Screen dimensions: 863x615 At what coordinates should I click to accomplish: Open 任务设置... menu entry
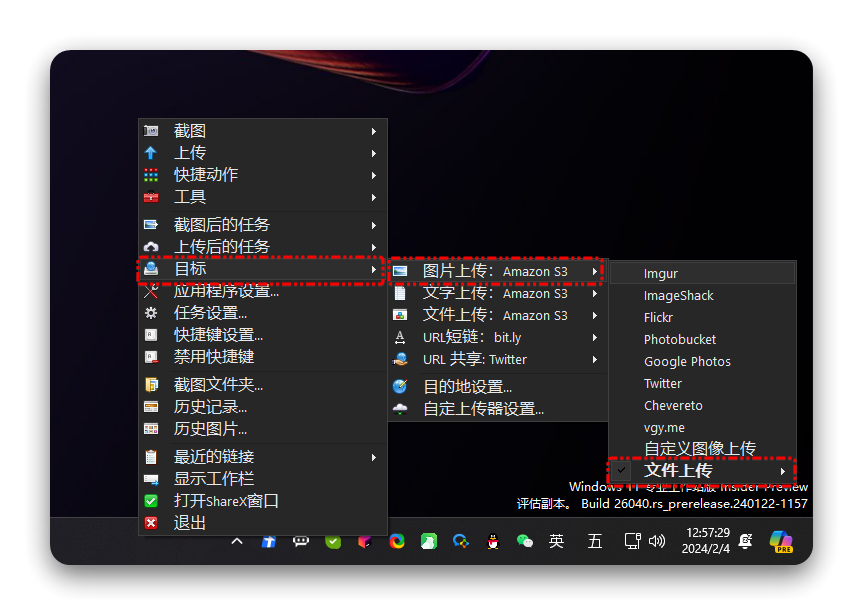coord(263,313)
